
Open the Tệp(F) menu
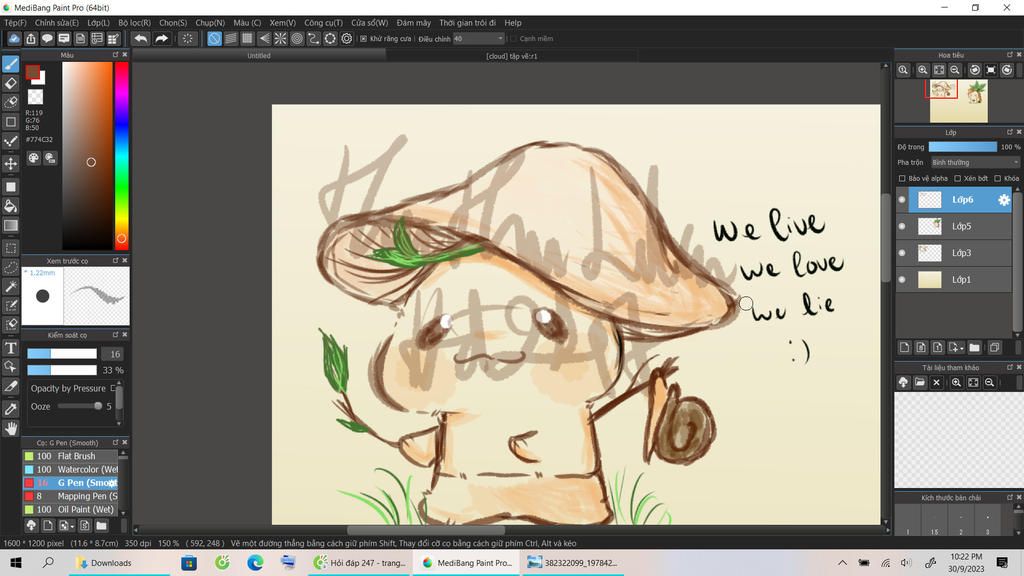point(16,23)
